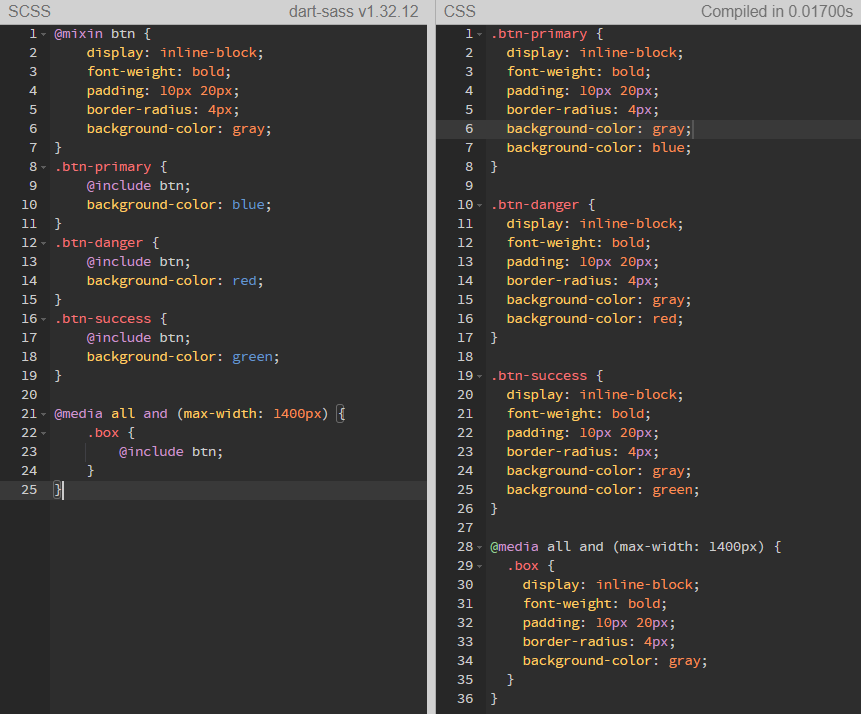Click the SCSS panel header label
This screenshot has height=714, width=861.
(x=29, y=12)
